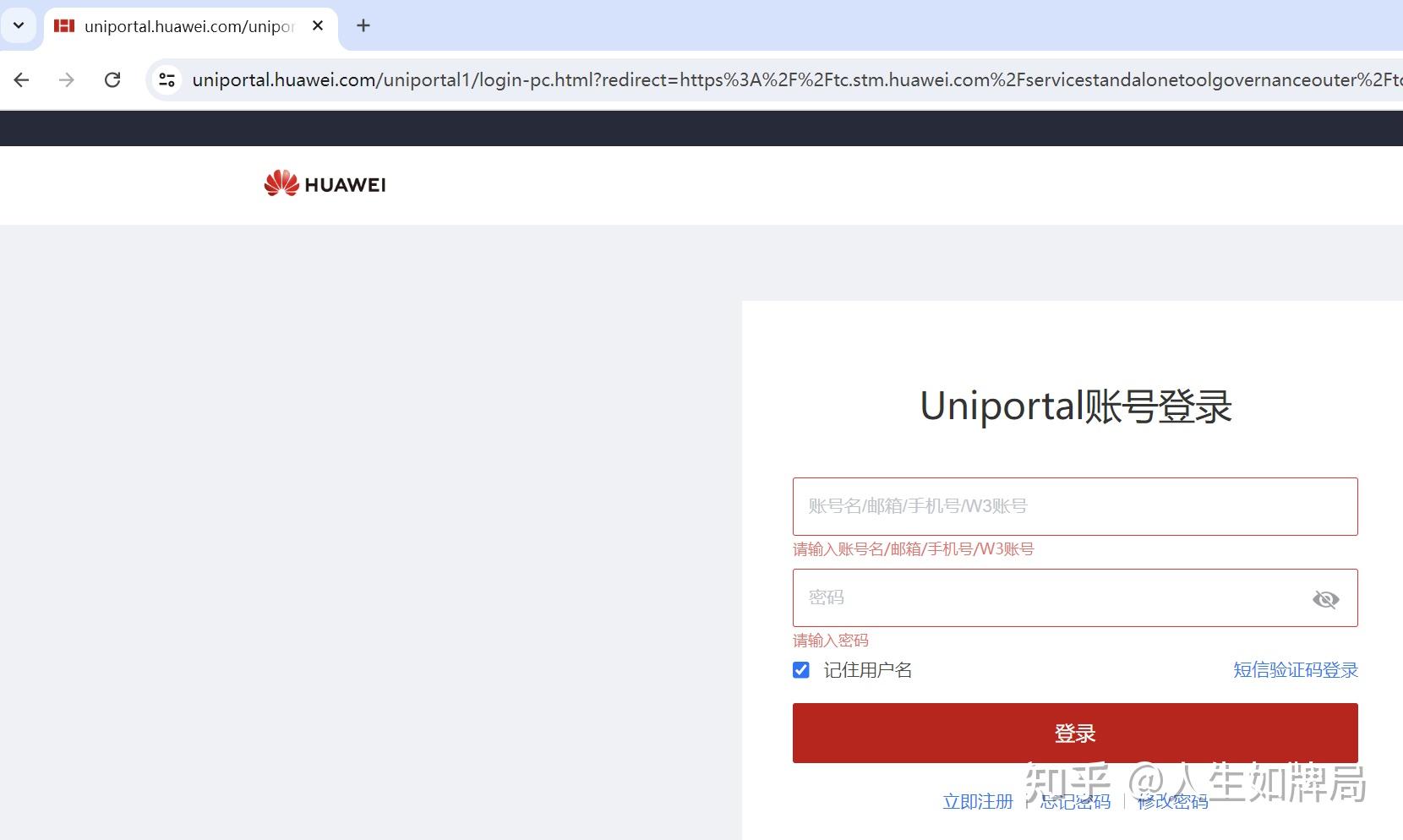Expand the tab search dropdown arrow
Screen dimensions: 1403x840
pyautogui.click(x=19, y=25)
